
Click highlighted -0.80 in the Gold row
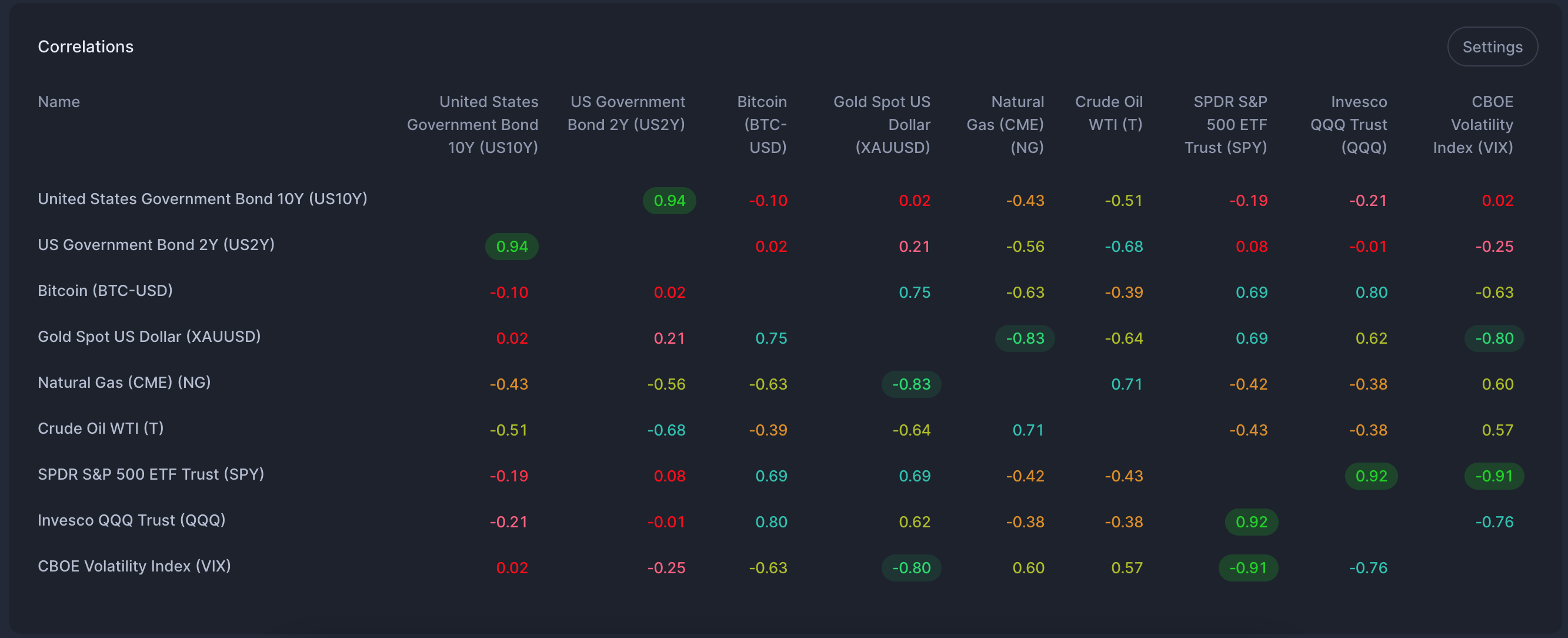(x=1494, y=338)
